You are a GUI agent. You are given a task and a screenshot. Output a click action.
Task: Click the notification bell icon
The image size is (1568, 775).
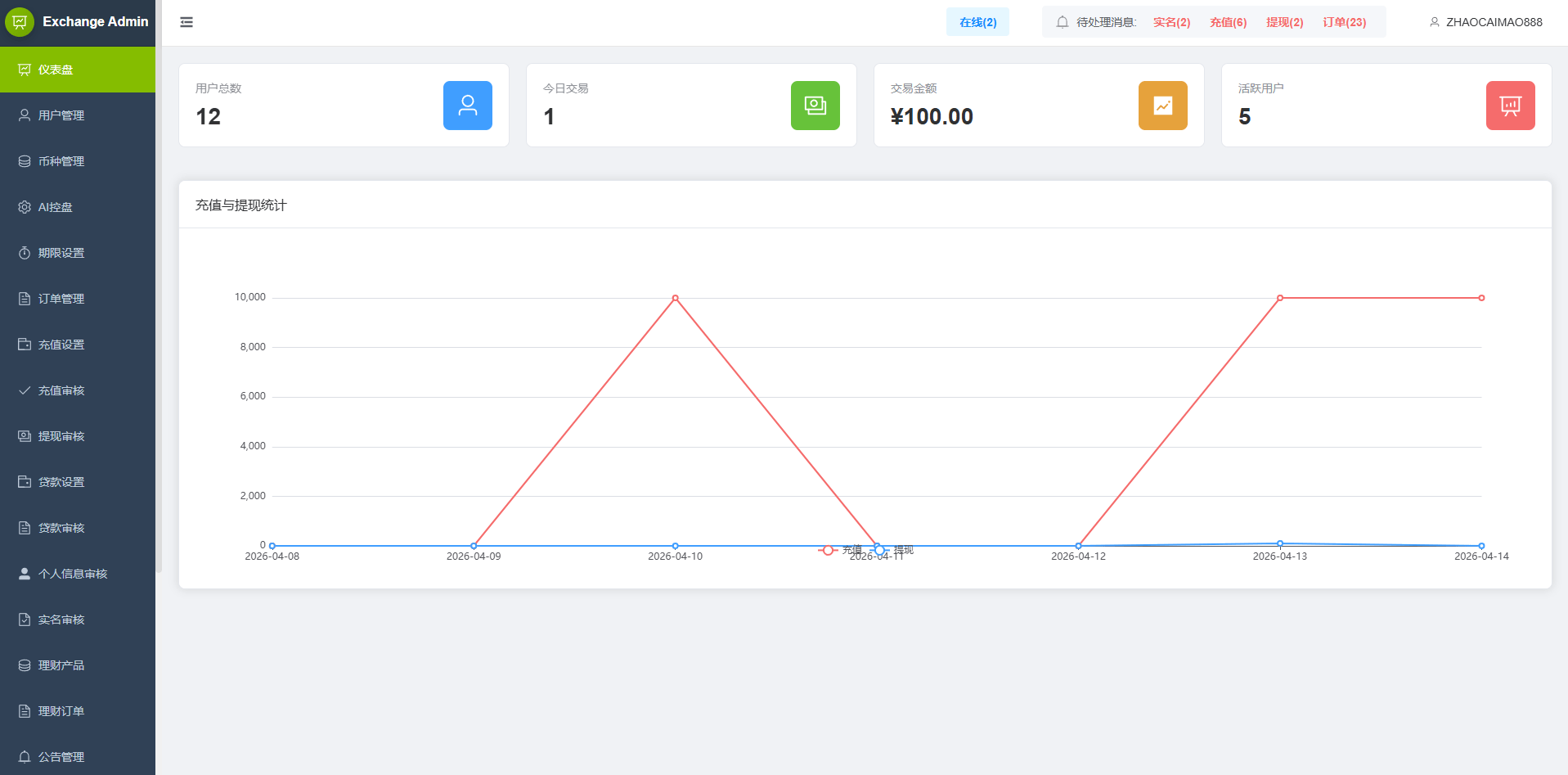[1063, 22]
